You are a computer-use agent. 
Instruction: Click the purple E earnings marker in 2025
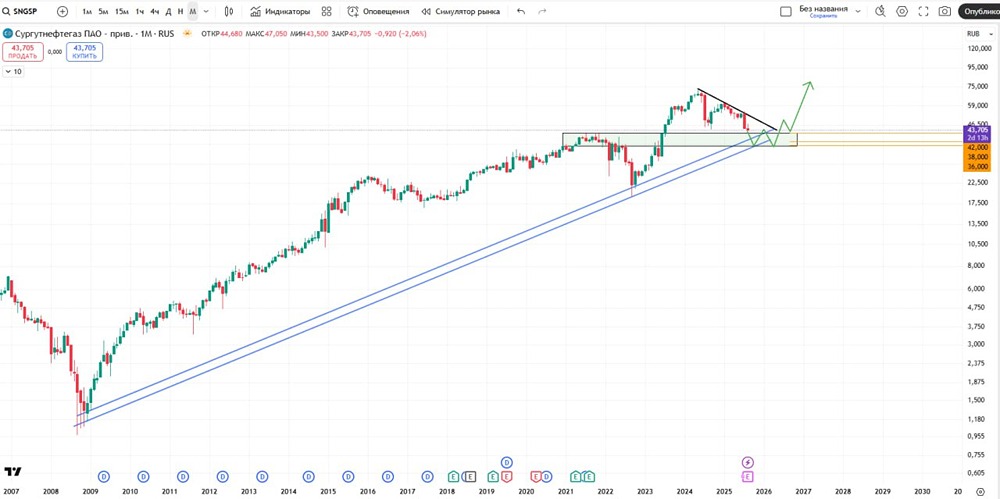pyautogui.click(x=748, y=476)
